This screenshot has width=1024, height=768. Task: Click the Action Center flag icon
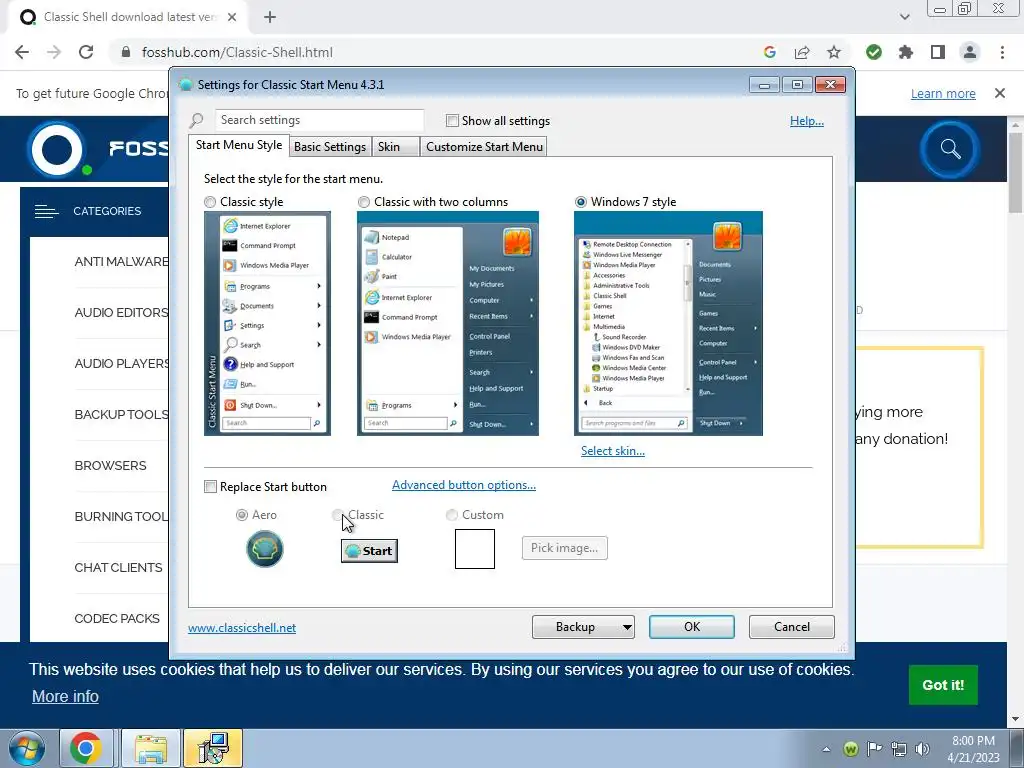[x=874, y=749]
